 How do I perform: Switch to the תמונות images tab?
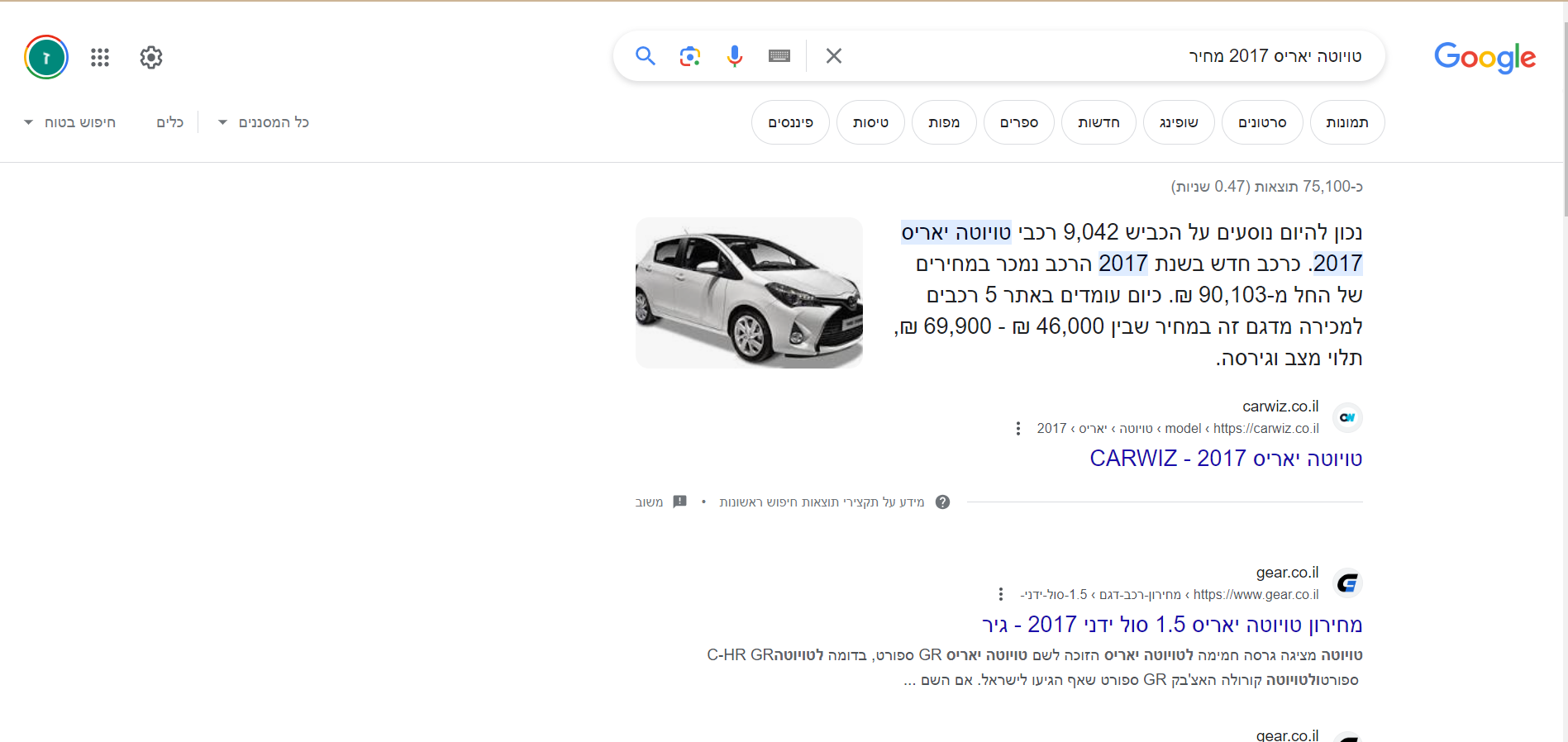[x=1346, y=122]
